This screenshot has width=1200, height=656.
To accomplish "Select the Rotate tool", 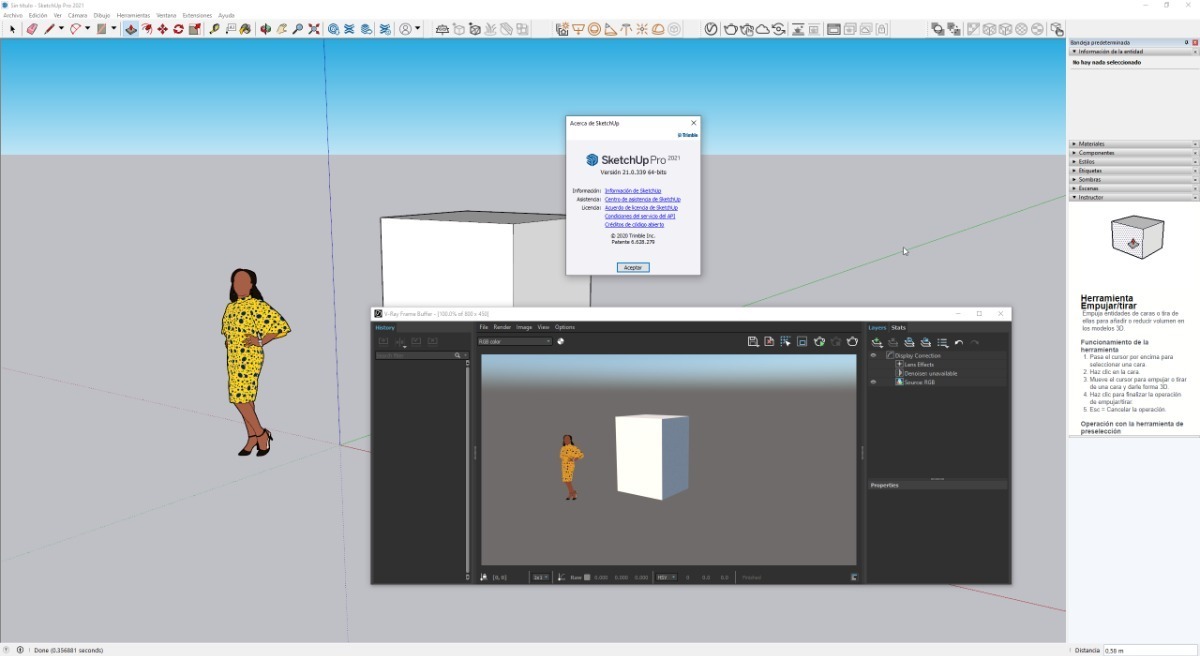I will coord(178,29).
